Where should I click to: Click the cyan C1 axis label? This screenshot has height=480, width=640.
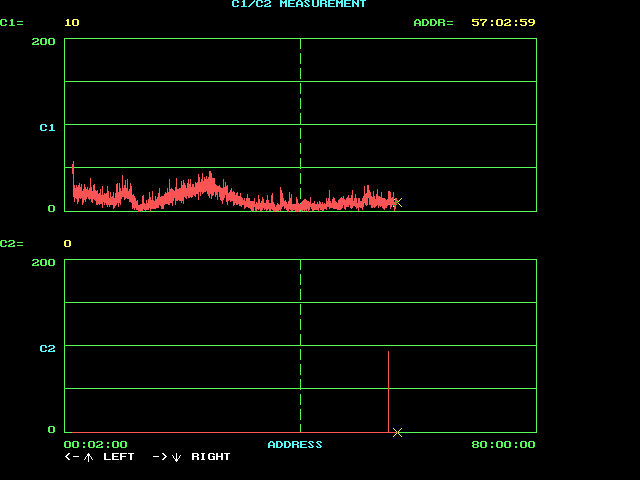tap(47, 128)
